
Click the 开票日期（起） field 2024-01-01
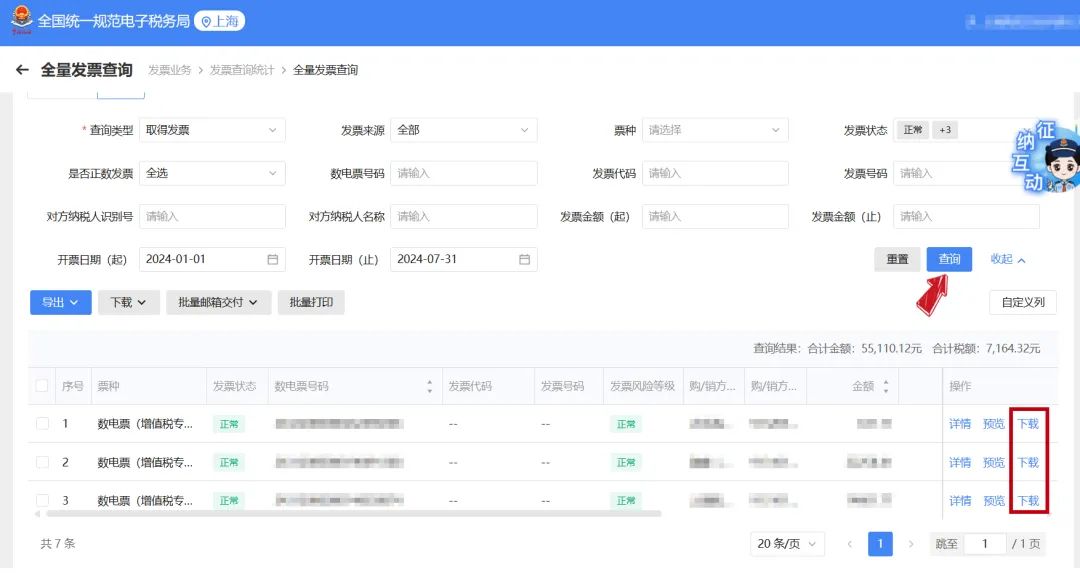212,260
